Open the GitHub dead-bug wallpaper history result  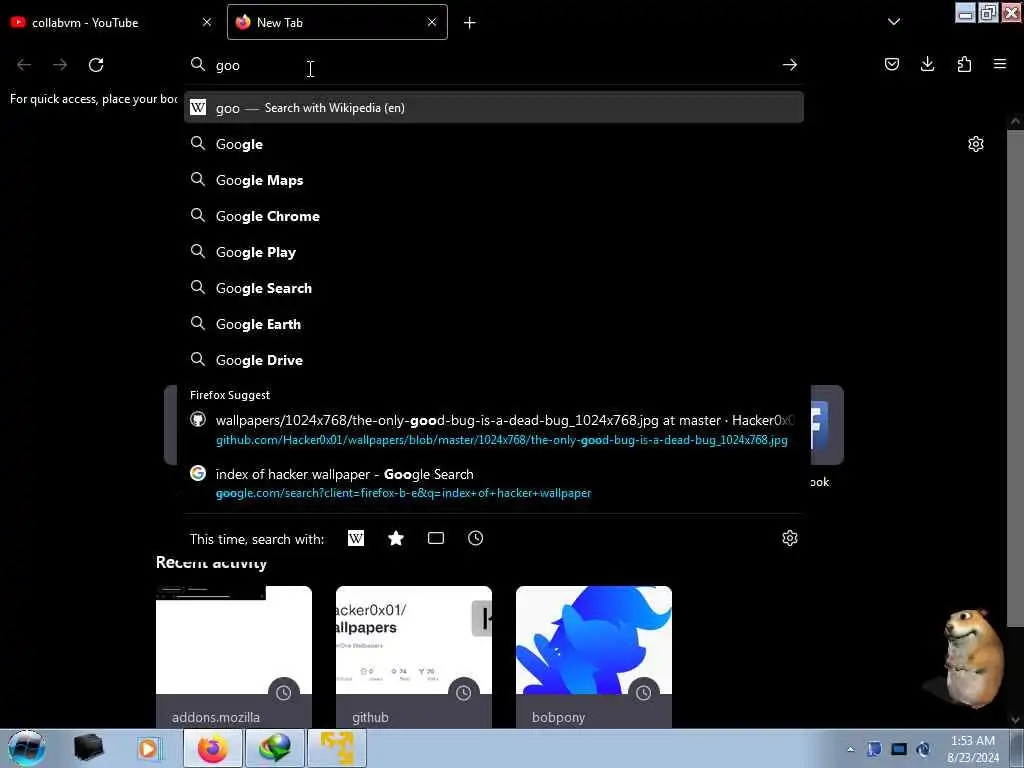(494, 430)
